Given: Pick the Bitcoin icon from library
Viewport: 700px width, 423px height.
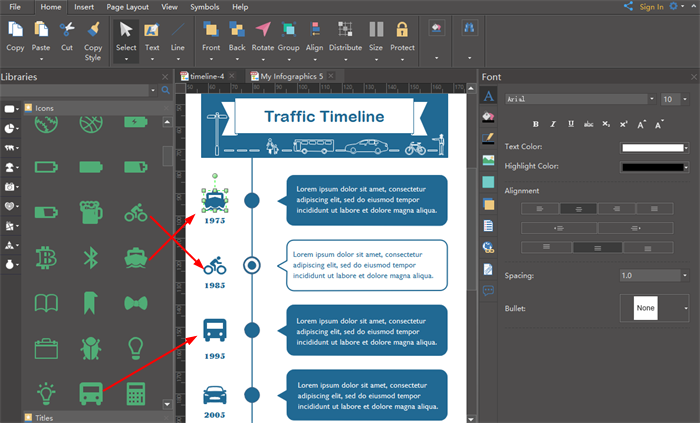Looking at the screenshot, I should pos(46,258).
